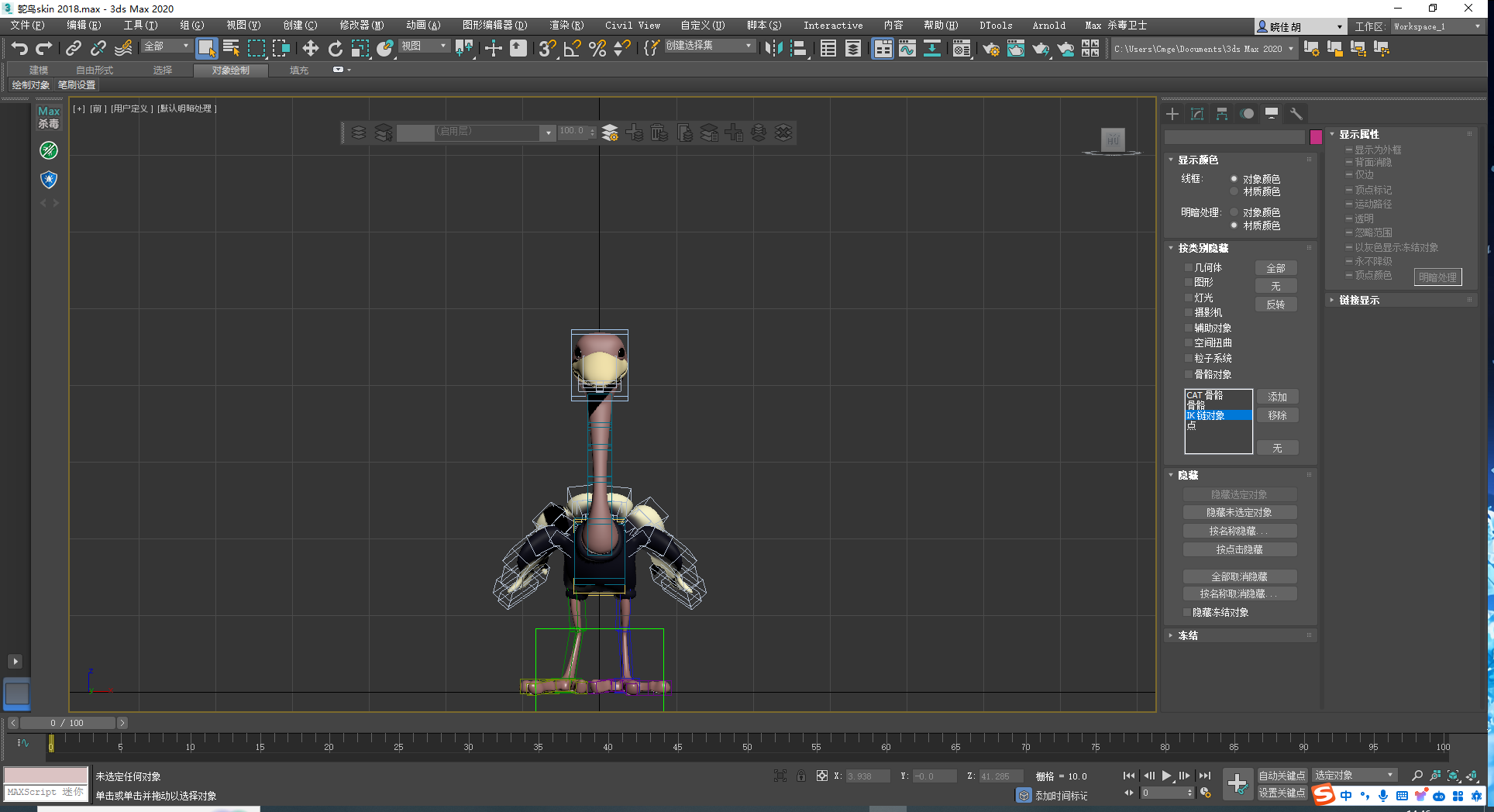Viewport: 1494px width, 812px height.
Task: Click the large Set Keys plus icon
Action: pyautogui.click(x=1238, y=783)
